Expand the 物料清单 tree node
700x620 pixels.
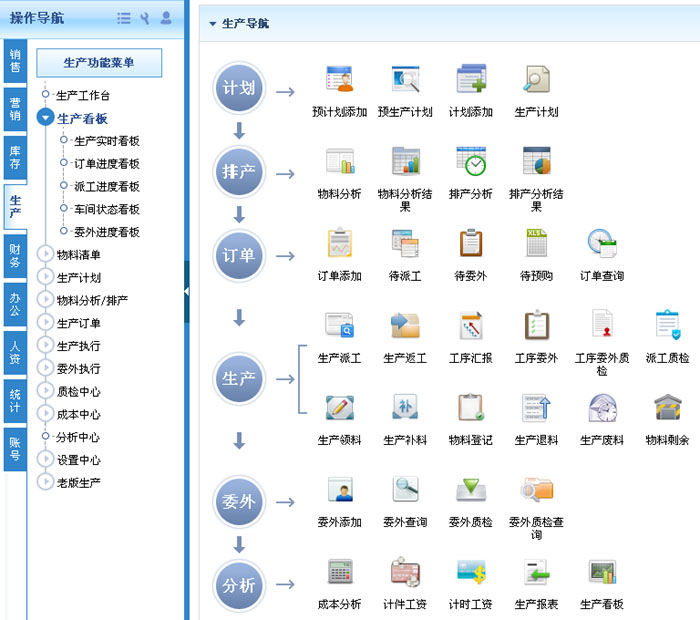[45, 255]
